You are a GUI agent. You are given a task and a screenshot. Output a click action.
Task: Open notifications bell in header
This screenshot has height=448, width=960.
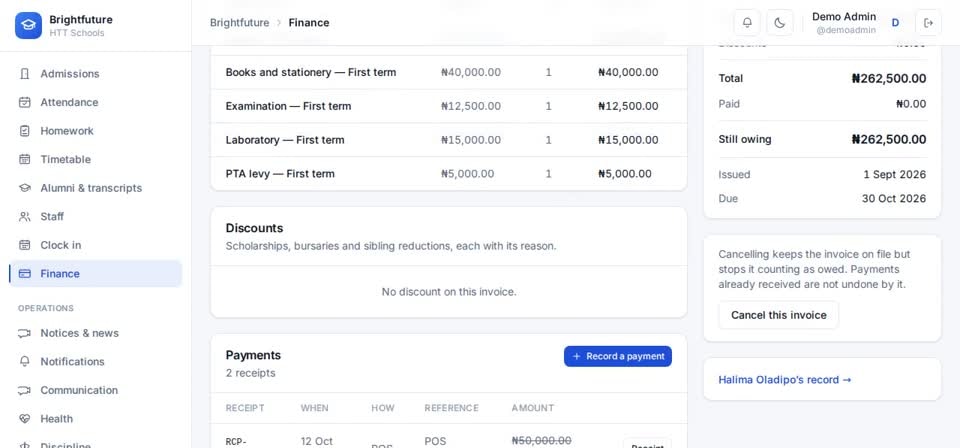(747, 23)
